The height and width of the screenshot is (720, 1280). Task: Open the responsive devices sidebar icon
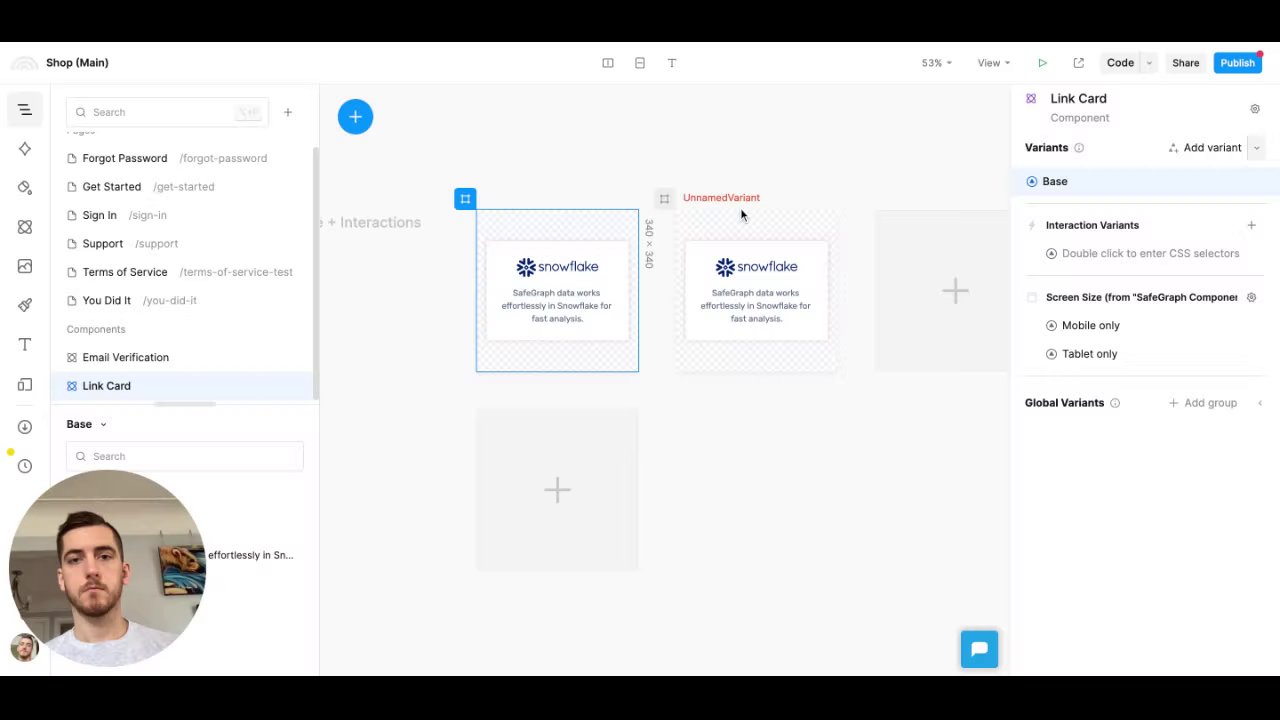tap(25, 385)
